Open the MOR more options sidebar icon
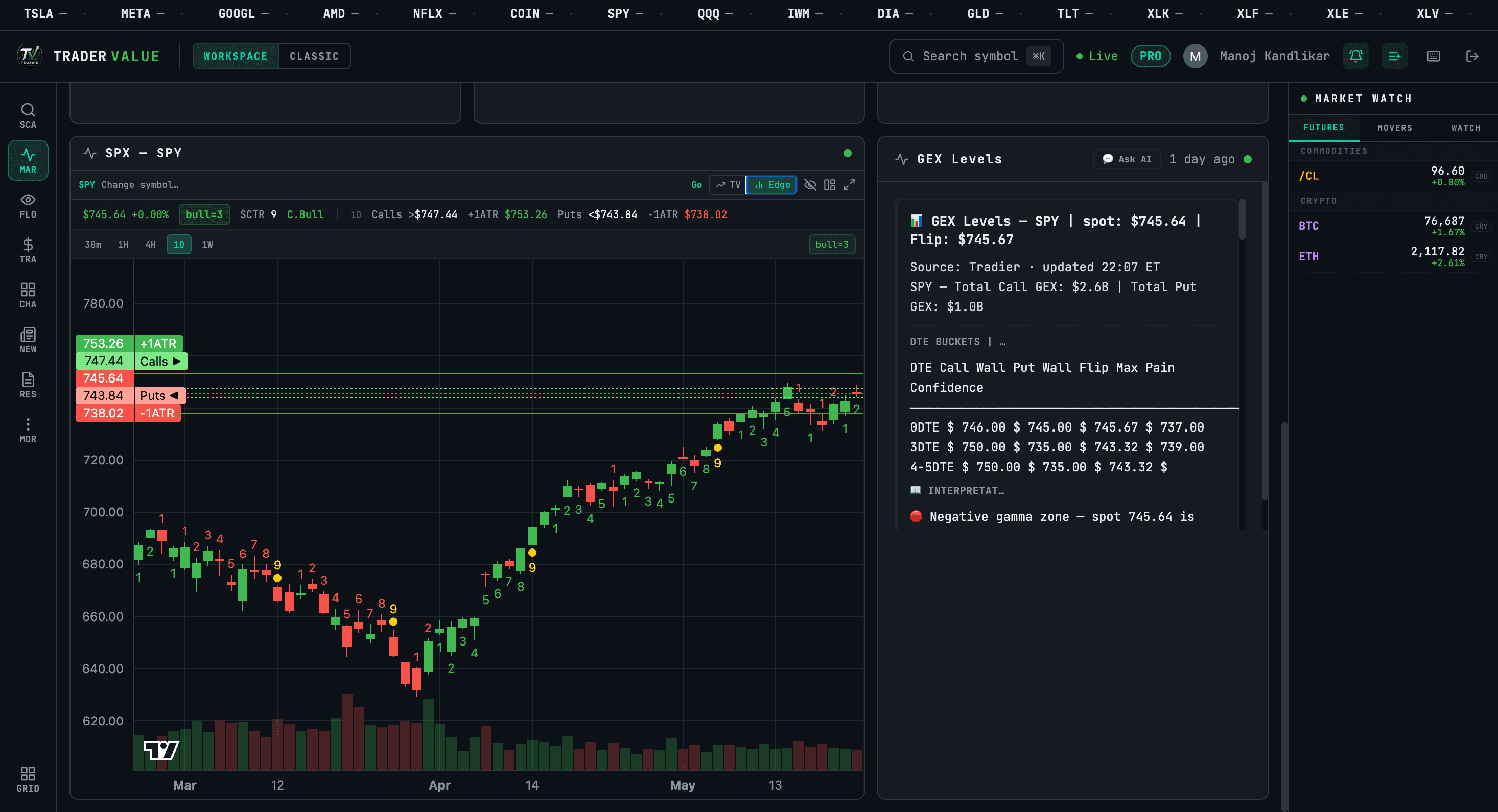The height and width of the screenshot is (812, 1498). [28, 430]
